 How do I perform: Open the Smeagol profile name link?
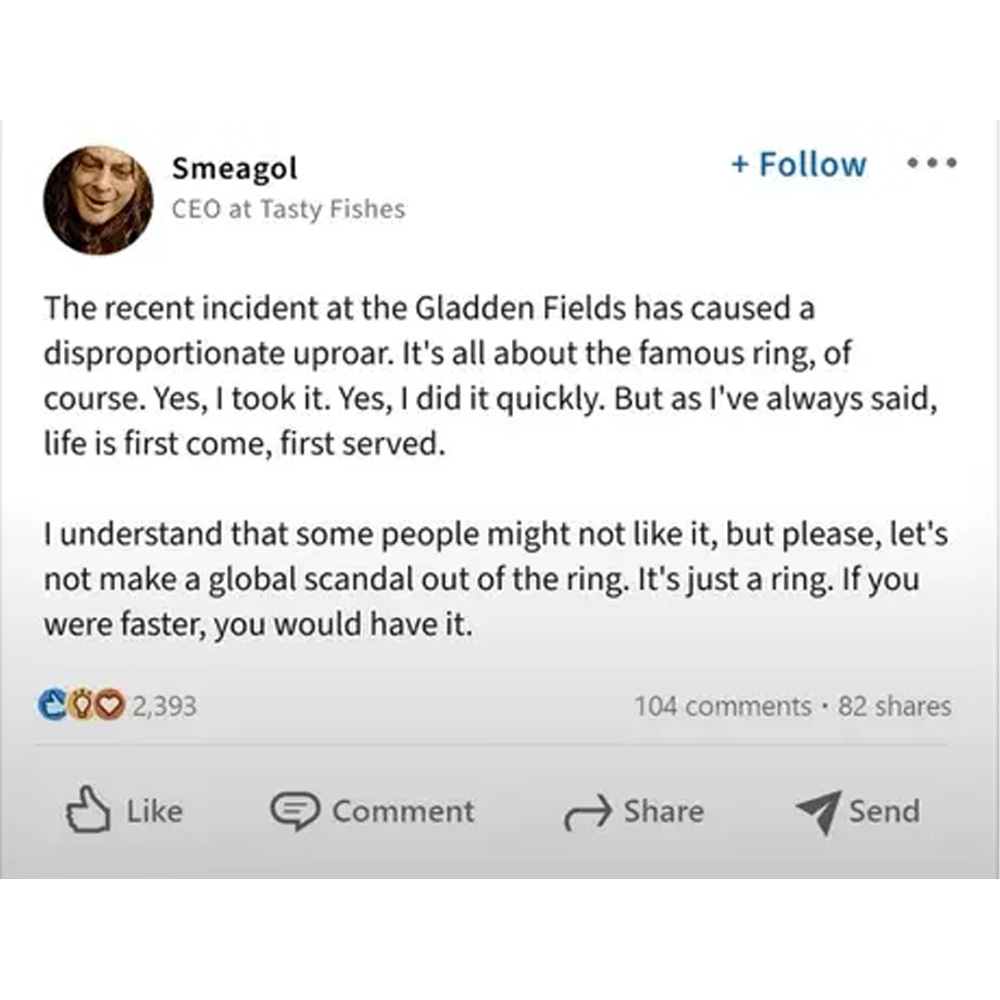[x=234, y=167]
